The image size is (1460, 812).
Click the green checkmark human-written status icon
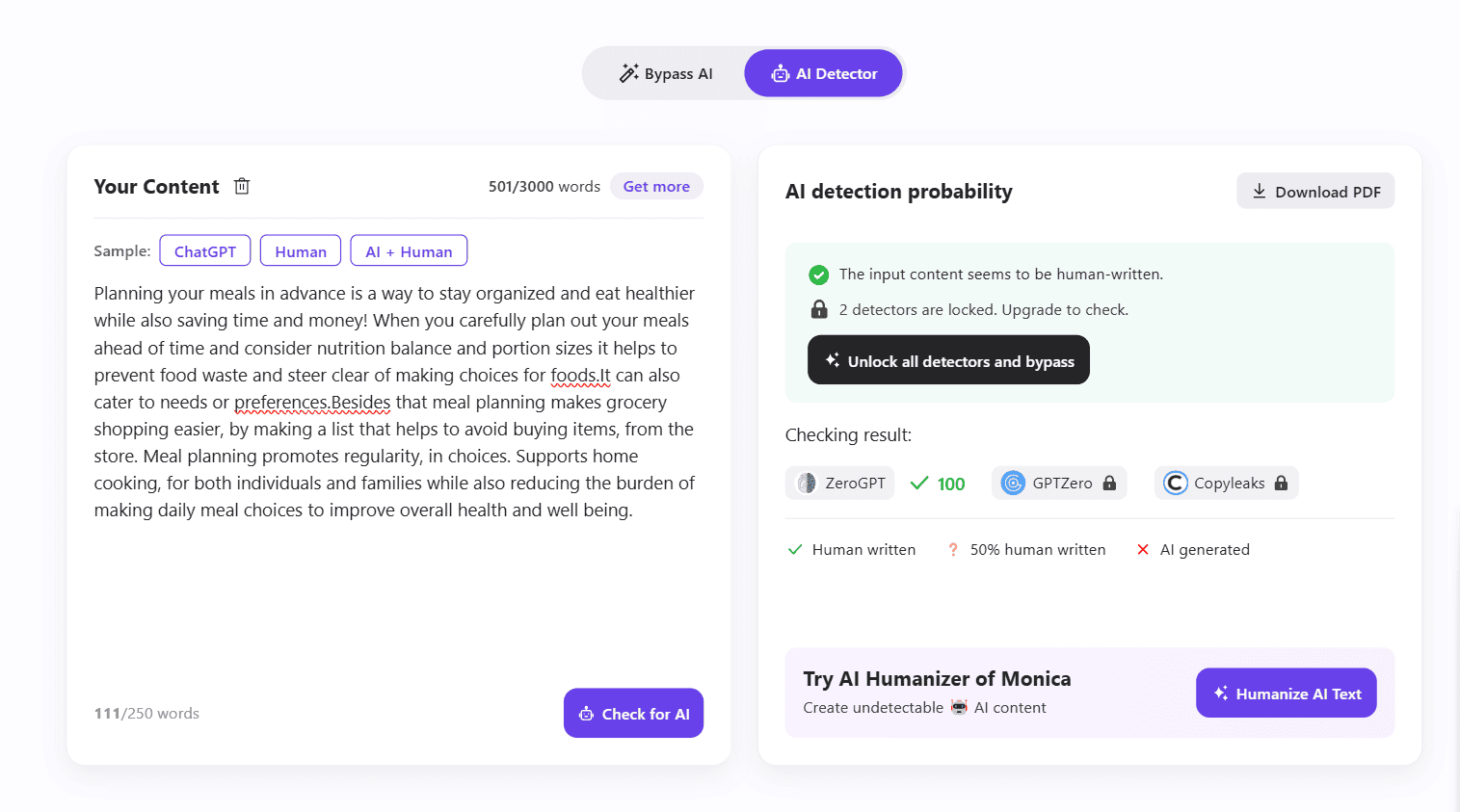click(818, 275)
